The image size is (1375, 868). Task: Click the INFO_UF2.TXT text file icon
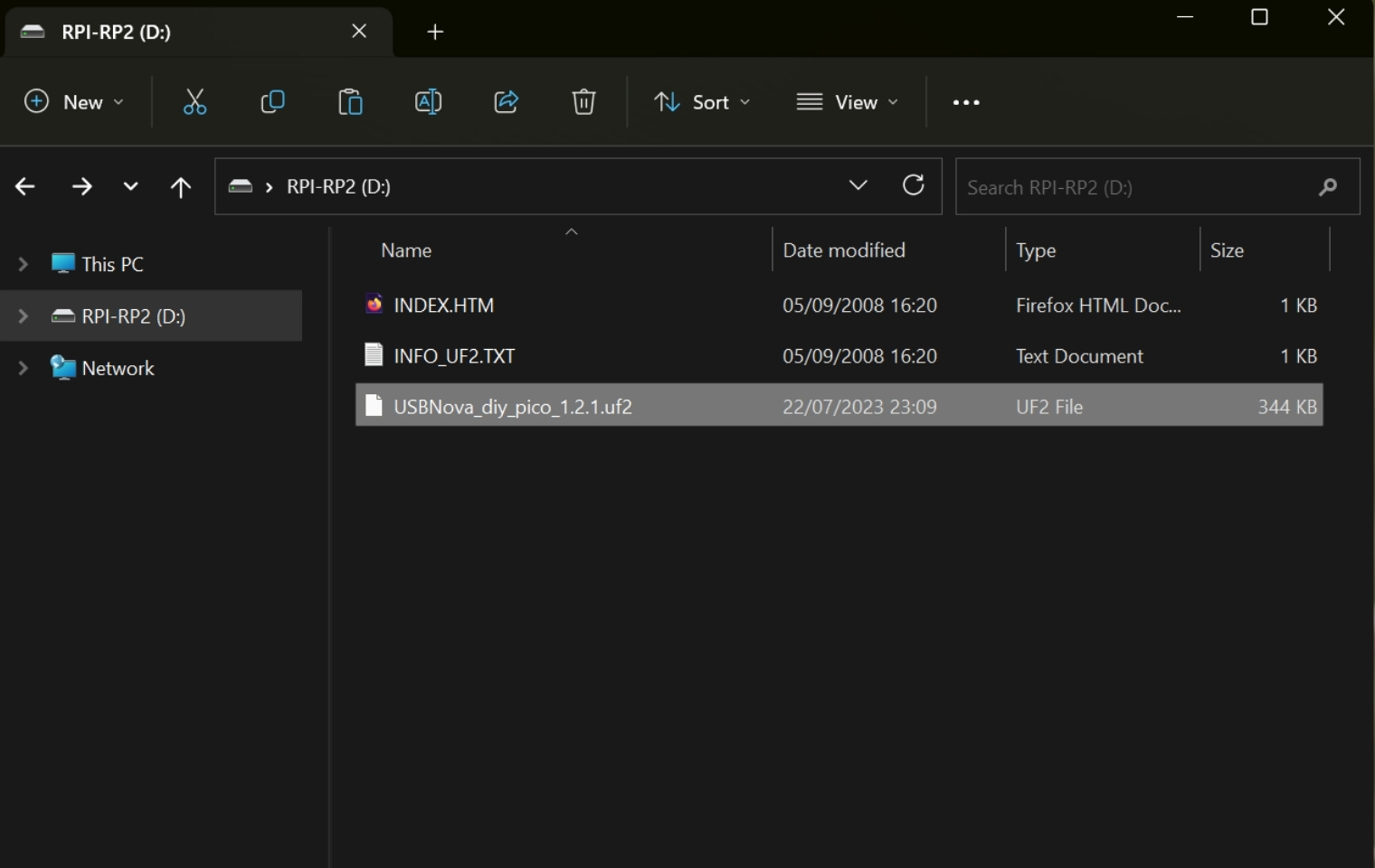374,354
